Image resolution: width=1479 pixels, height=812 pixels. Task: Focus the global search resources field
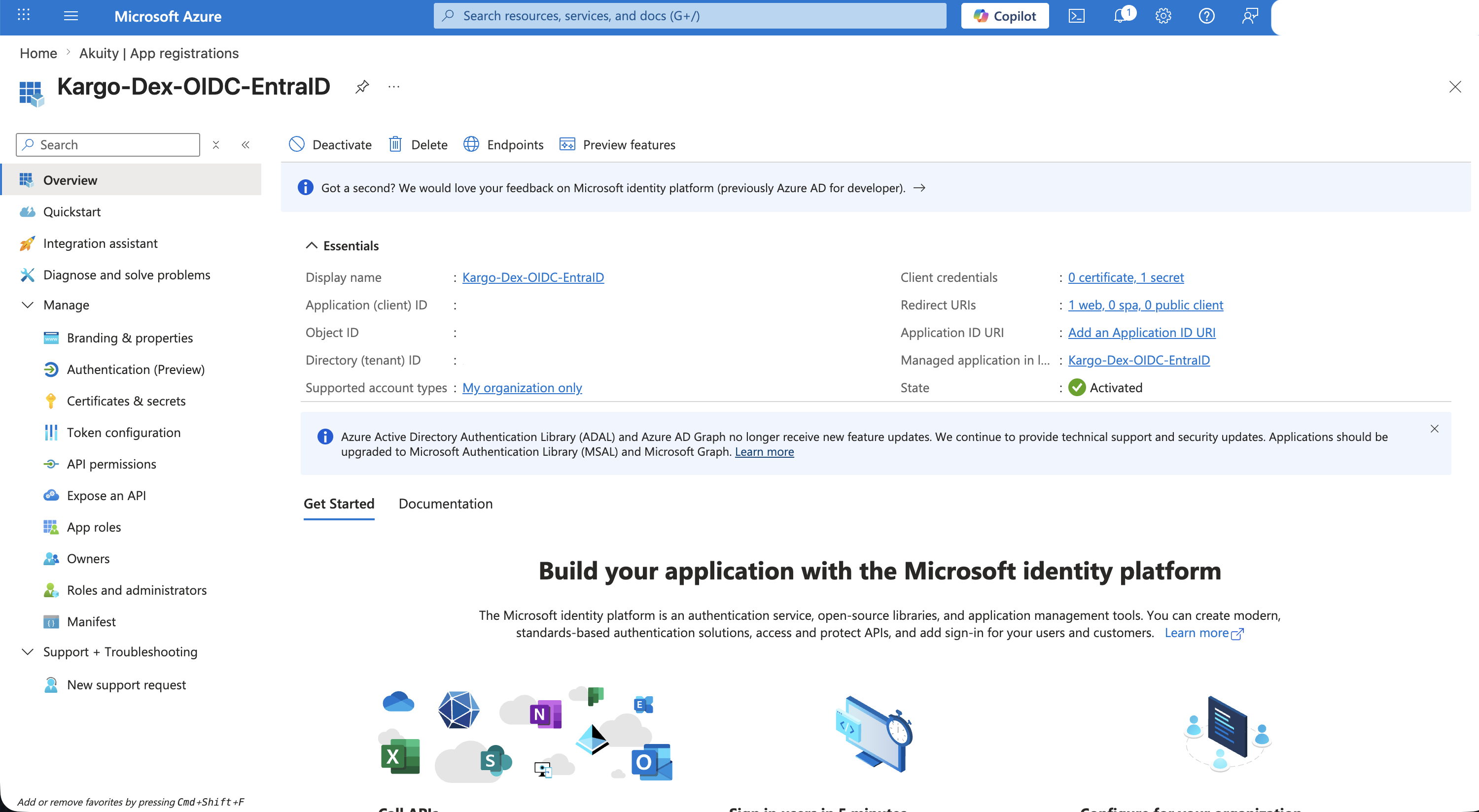click(690, 15)
